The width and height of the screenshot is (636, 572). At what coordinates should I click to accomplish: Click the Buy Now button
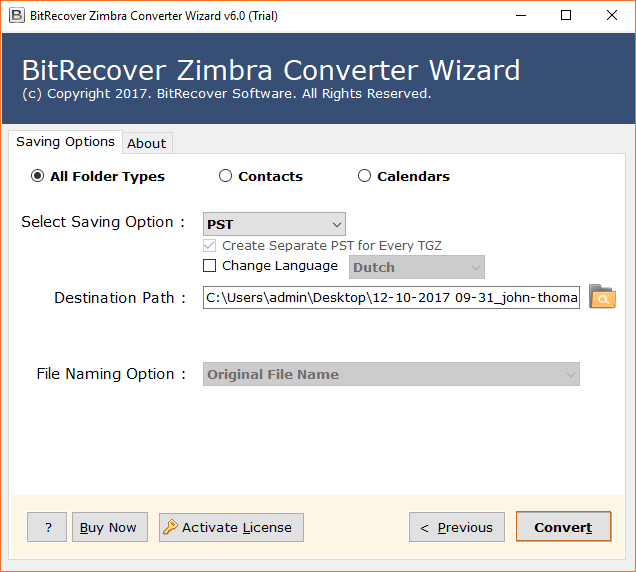point(110,527)
